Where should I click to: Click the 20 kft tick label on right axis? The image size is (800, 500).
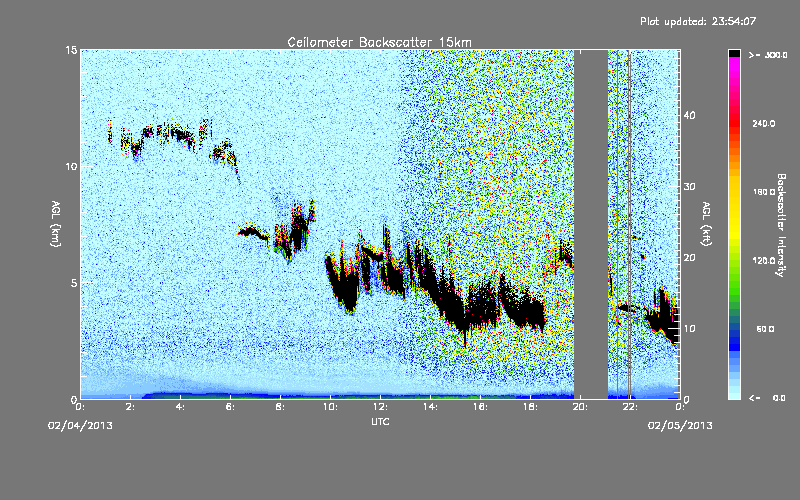tap(689, 258)
